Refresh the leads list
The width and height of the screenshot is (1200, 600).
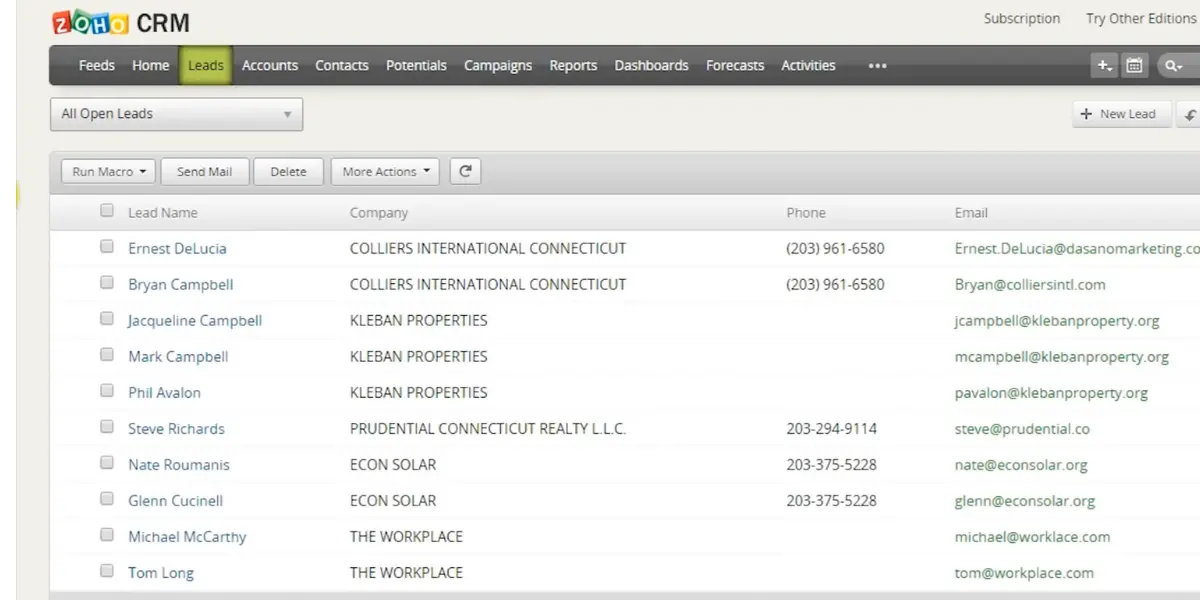(x=465, y=171)
